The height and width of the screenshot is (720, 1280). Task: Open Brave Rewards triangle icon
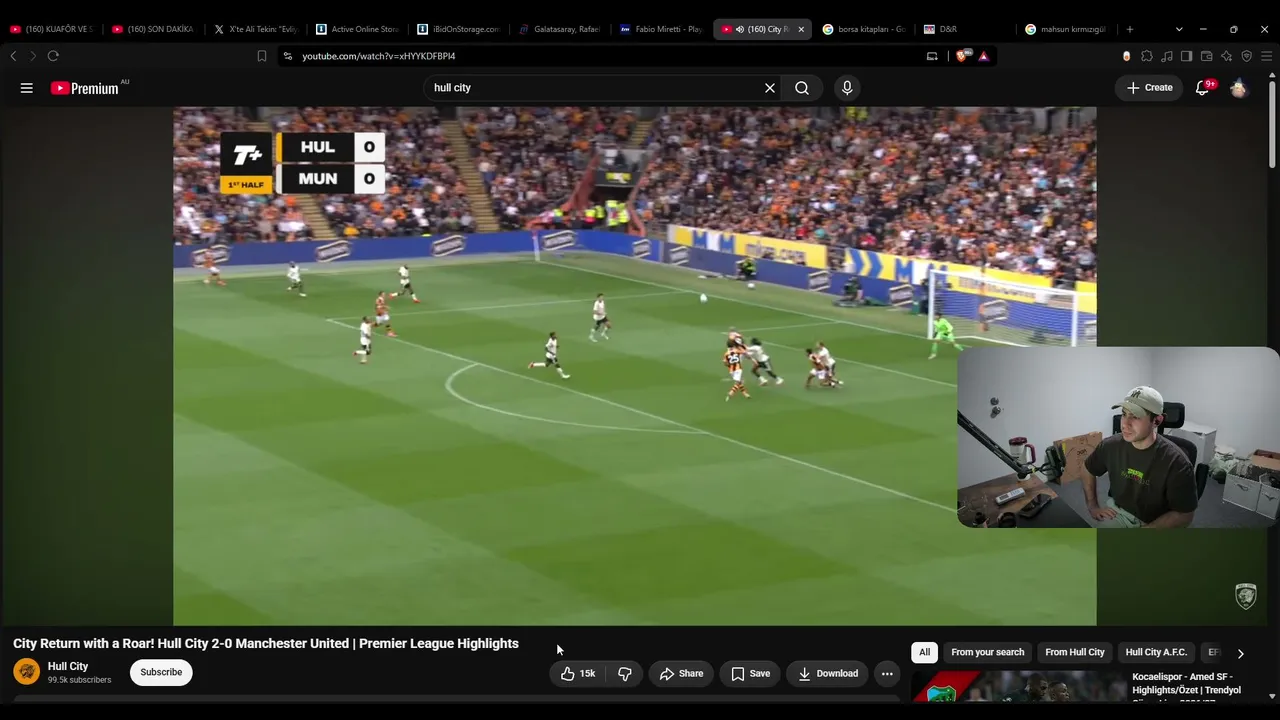tap(984, 56)
